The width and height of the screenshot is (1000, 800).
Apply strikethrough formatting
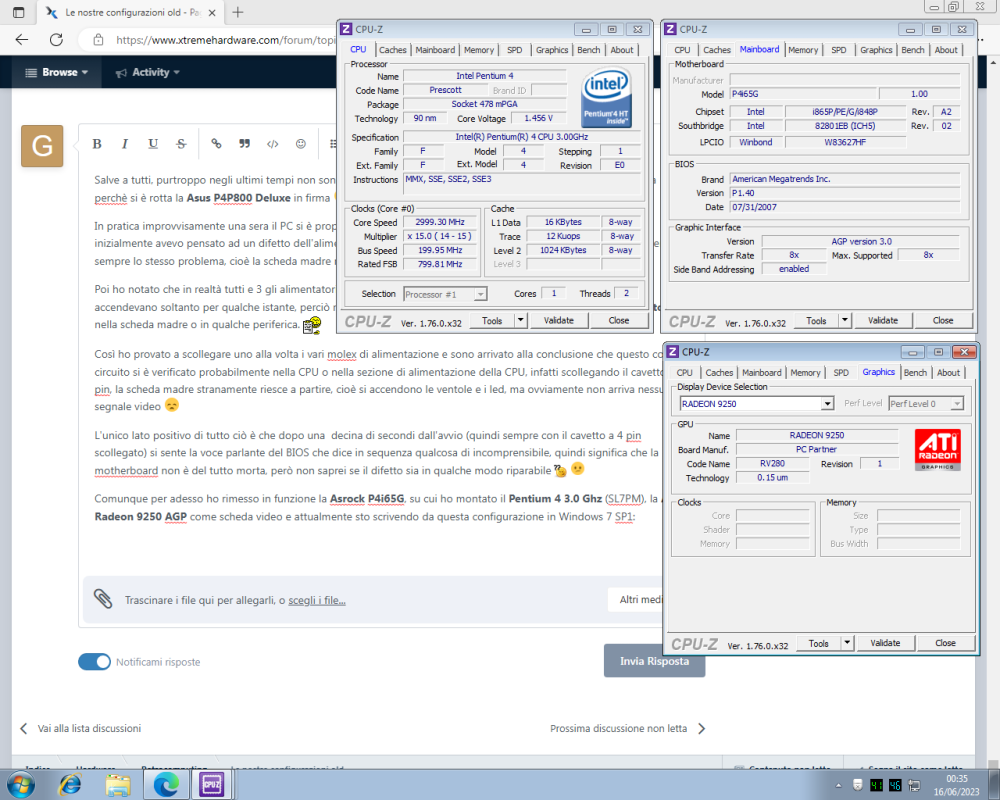(180, 144)
